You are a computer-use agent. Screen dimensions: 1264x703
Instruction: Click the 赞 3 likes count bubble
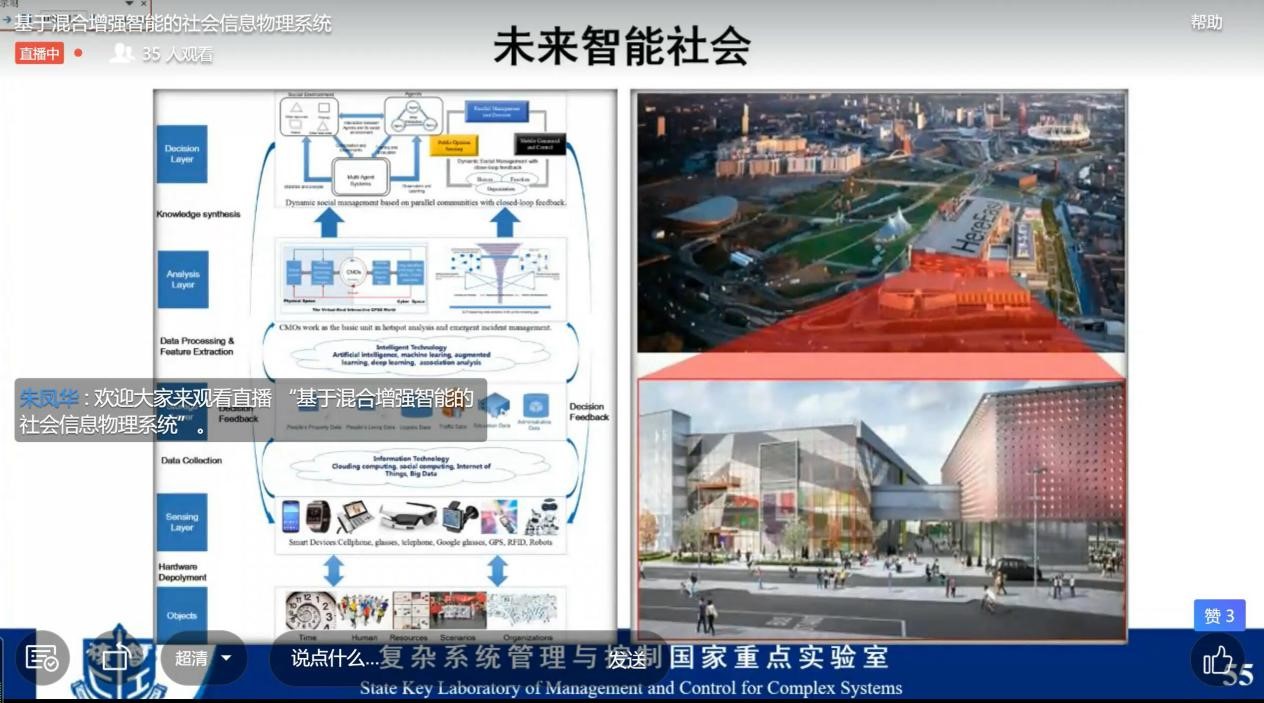[x=1219, y=616]
